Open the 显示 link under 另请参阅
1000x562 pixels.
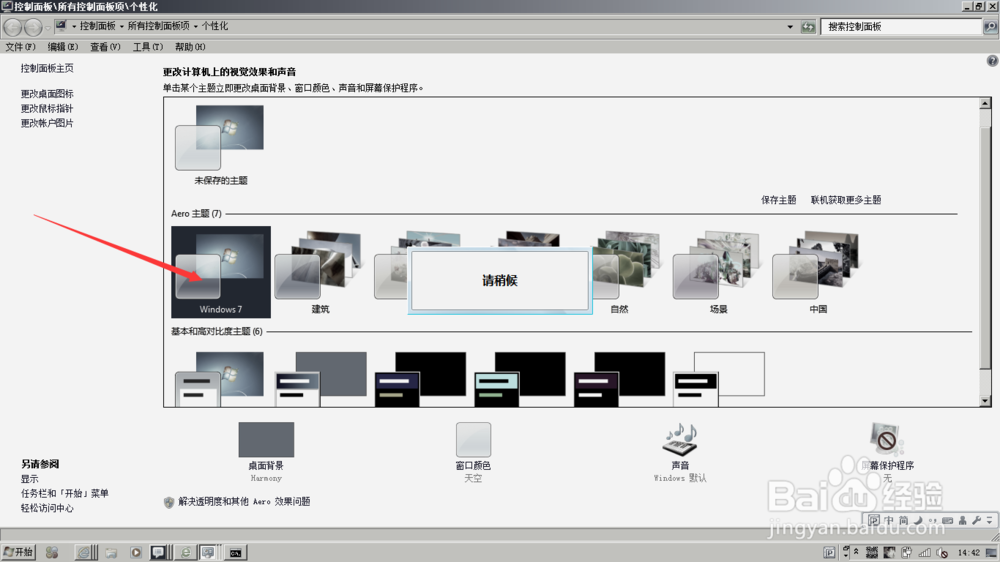click(x=29, y=479)
